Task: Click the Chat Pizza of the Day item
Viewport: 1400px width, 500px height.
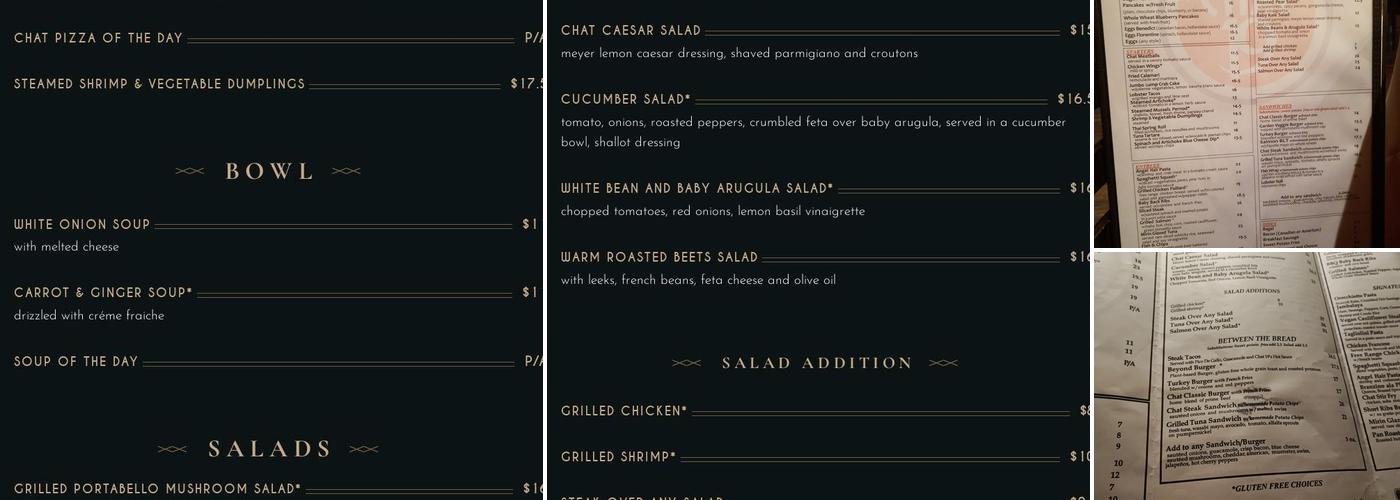Action: pos(98,38)
